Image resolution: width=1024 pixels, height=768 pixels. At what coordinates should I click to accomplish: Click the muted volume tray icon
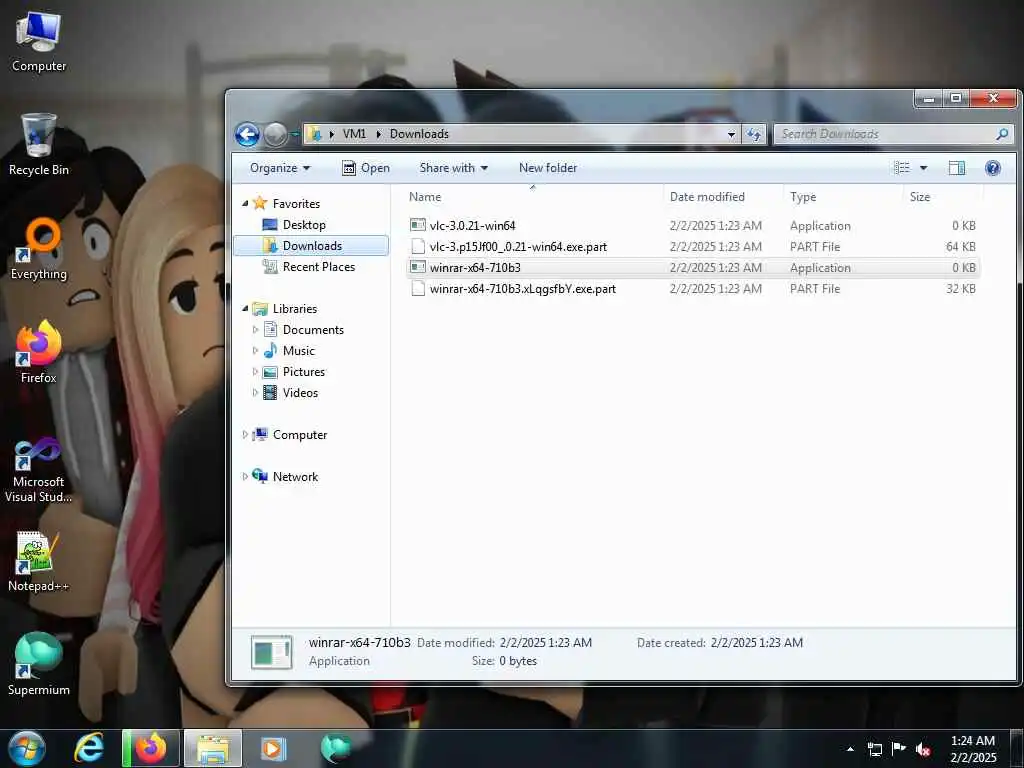(923, 749)
